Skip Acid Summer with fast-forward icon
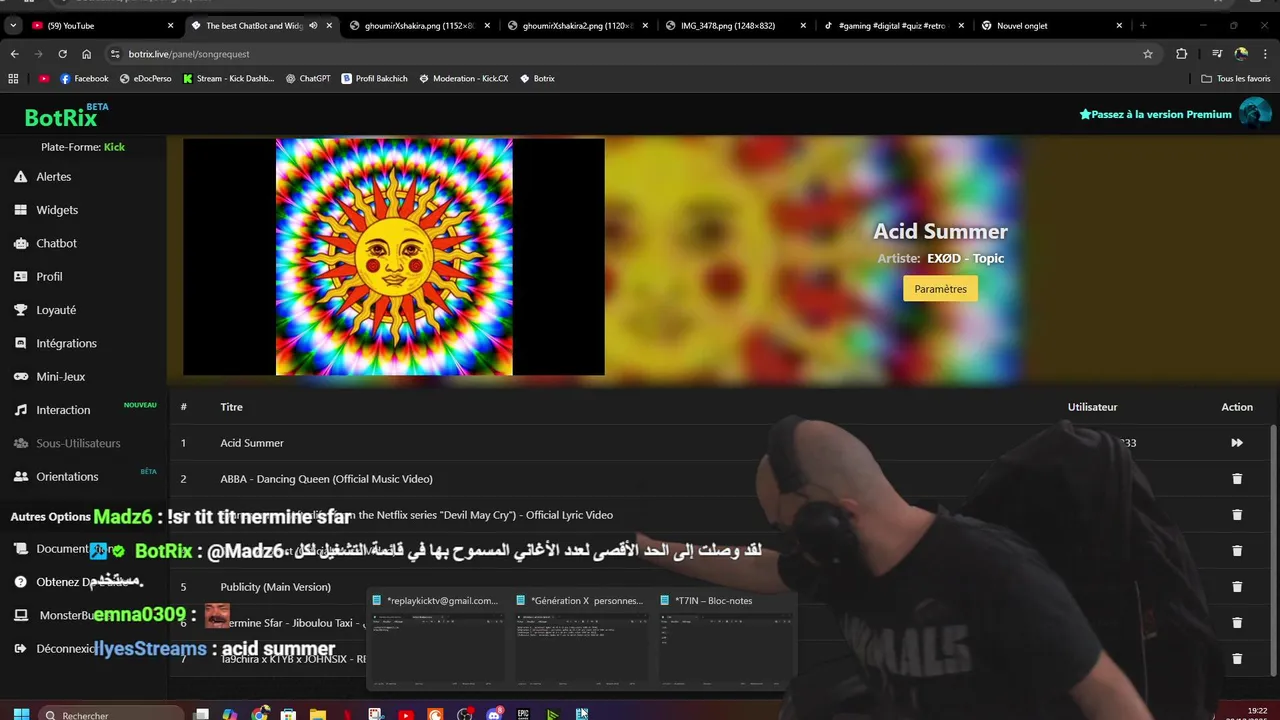The width and height of the screenshot is (1280, 720). (x=1237, y=443)
